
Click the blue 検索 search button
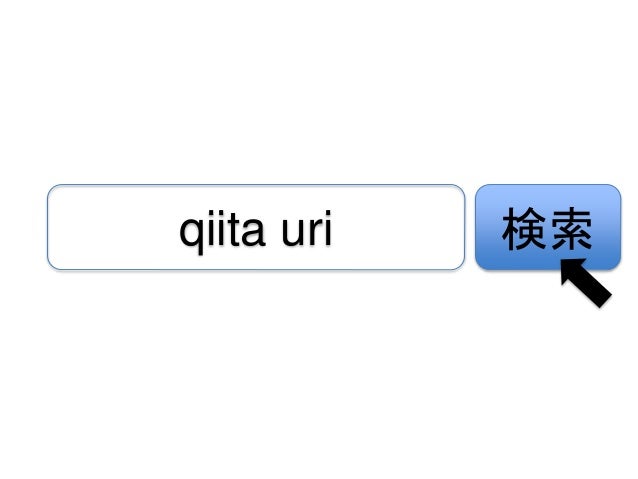click(548, 227)
